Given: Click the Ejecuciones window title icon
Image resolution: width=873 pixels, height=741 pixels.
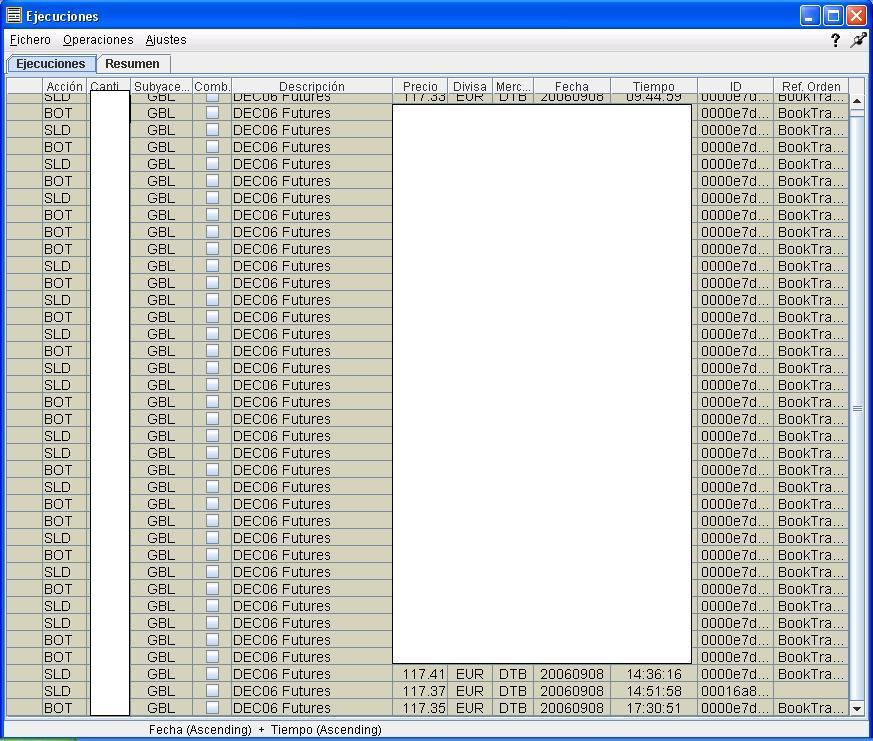Looking at the screenshot, I should [x=14, y=16].
